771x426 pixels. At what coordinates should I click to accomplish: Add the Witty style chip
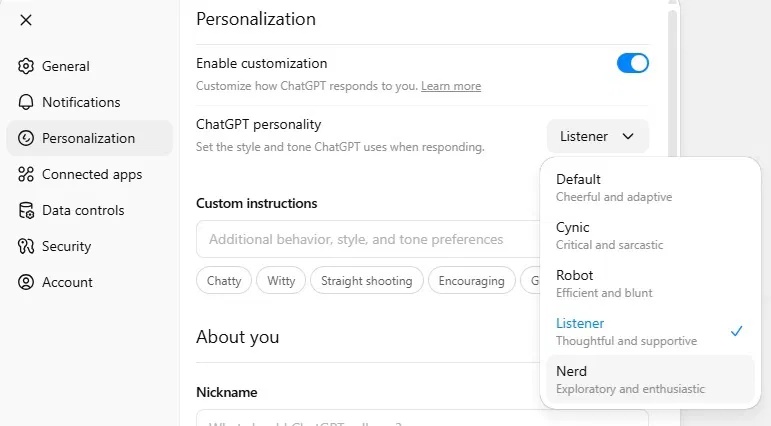coord(281,281)
